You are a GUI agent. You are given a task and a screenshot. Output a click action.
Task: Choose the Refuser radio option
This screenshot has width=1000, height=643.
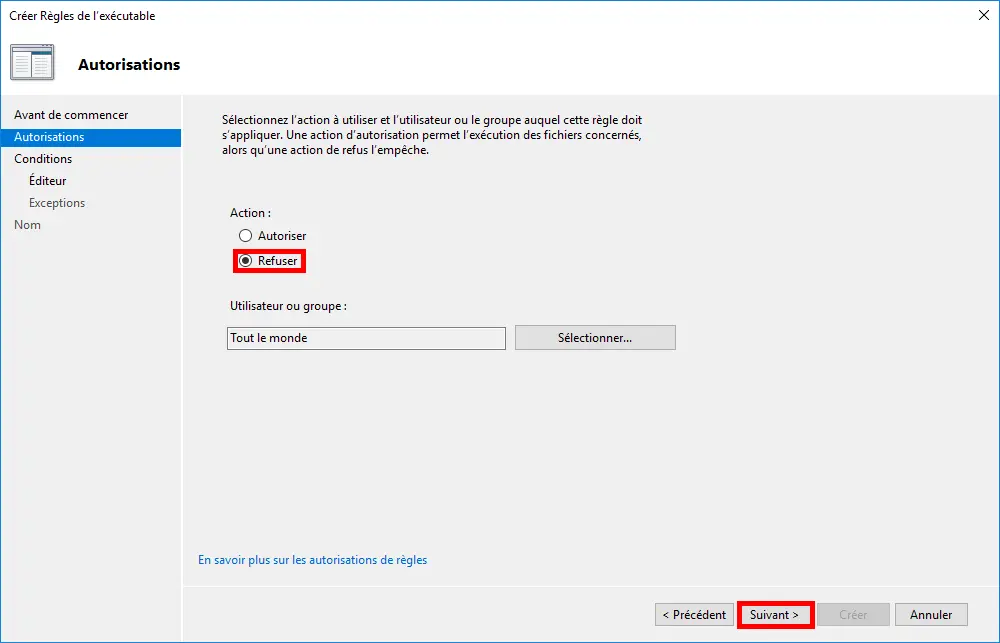pyautogui.click(x=246, y=261)
